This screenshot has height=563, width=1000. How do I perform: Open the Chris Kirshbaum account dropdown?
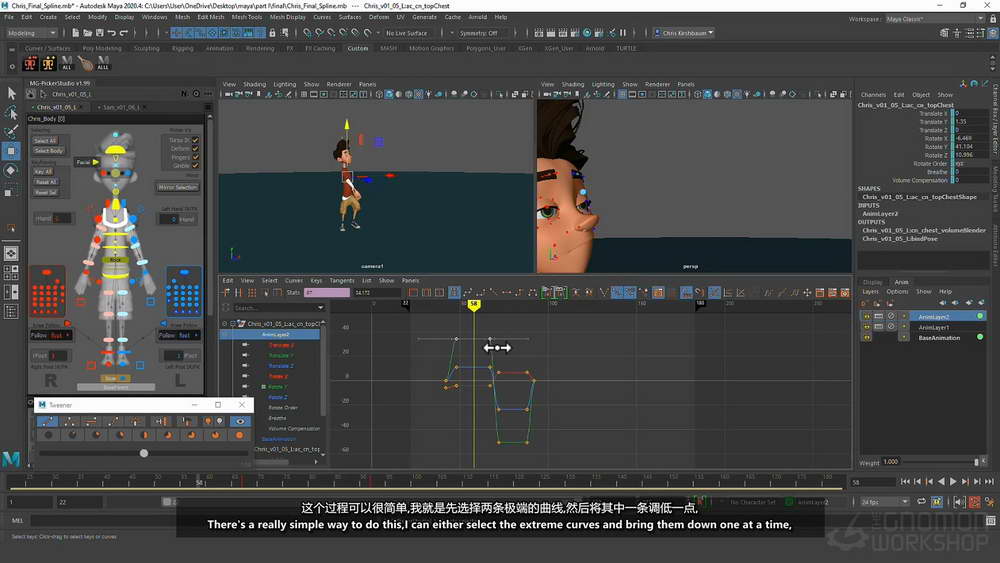tap(684, 33)
